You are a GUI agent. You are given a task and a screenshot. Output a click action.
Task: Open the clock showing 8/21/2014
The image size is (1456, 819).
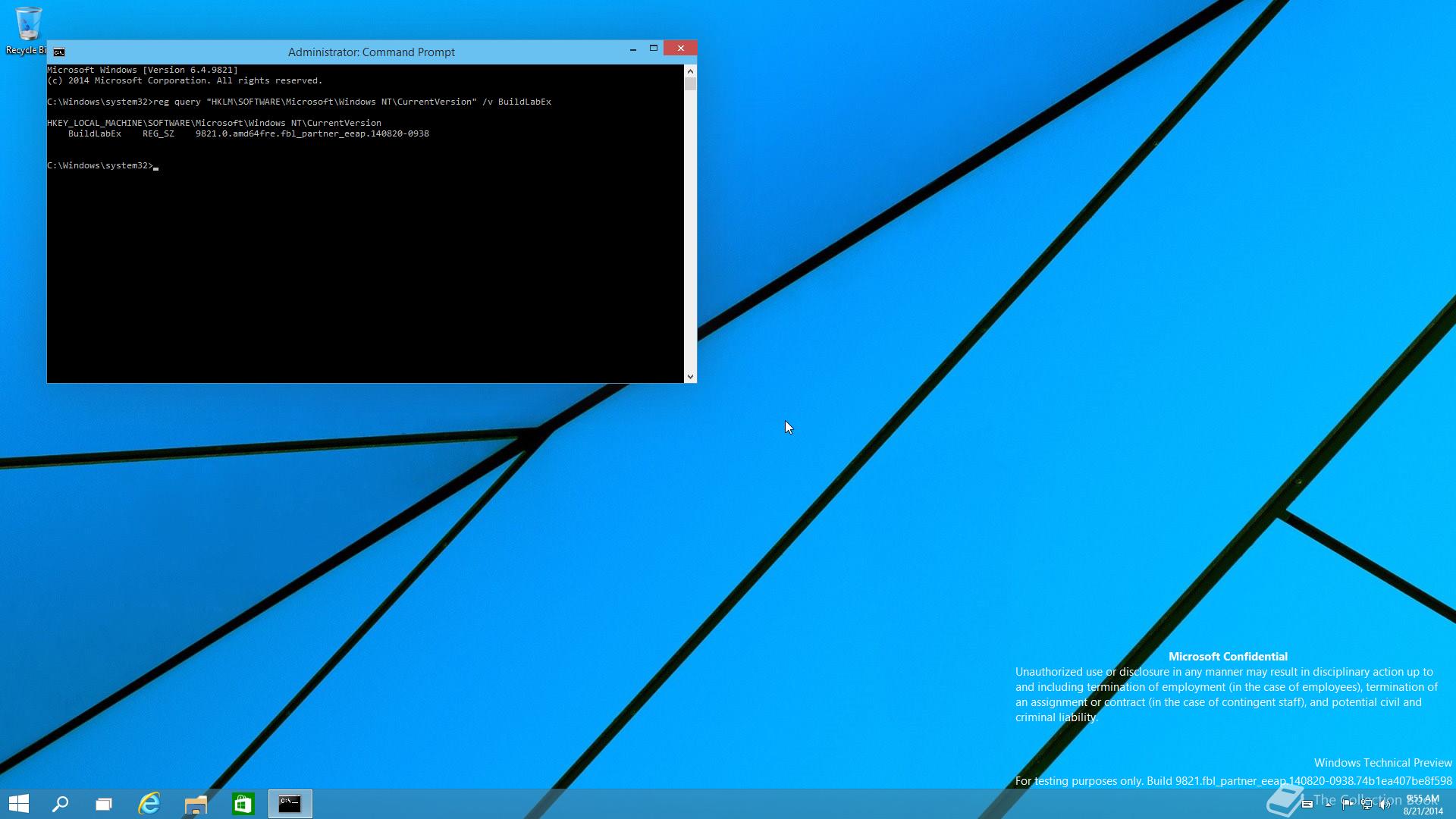click(1423, 805)
